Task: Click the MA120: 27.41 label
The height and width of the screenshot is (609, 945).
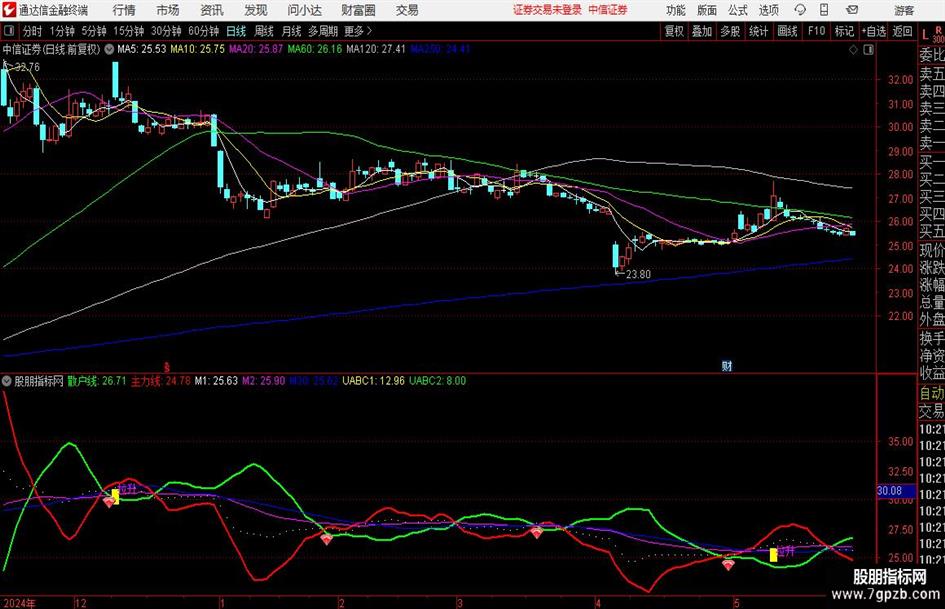Action: 376,49
